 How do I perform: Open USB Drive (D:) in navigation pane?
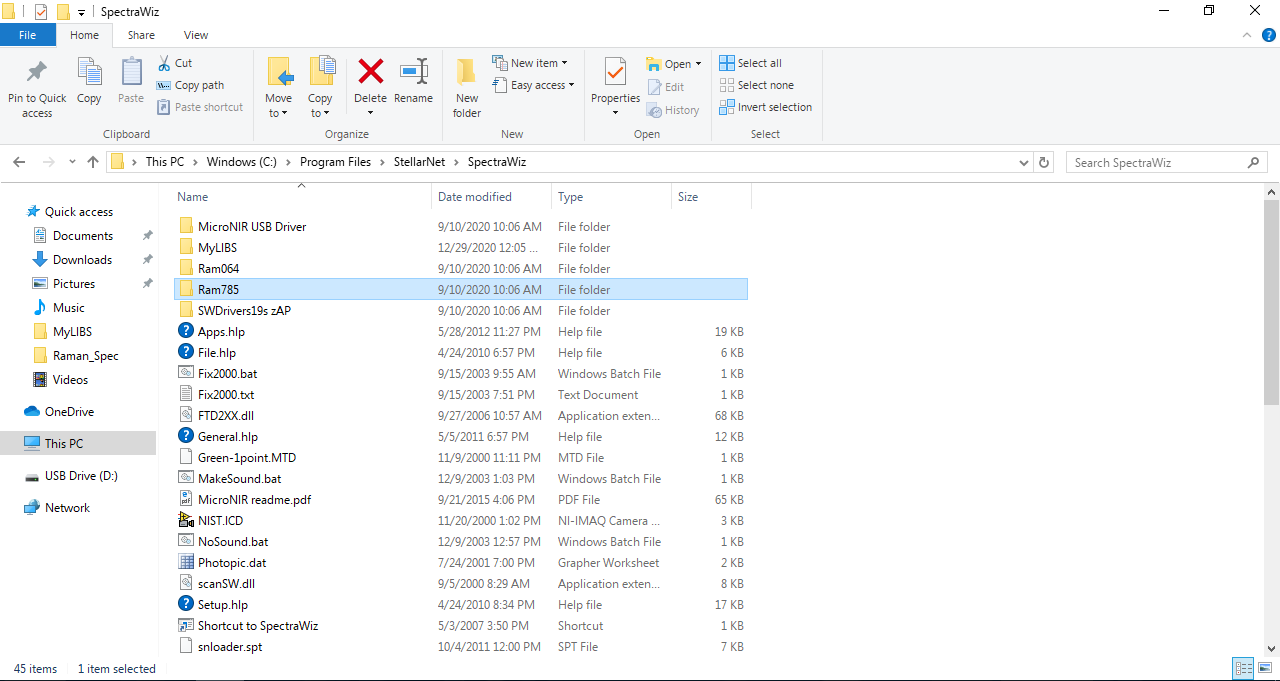pyautogui.click(x=81, y=476)
